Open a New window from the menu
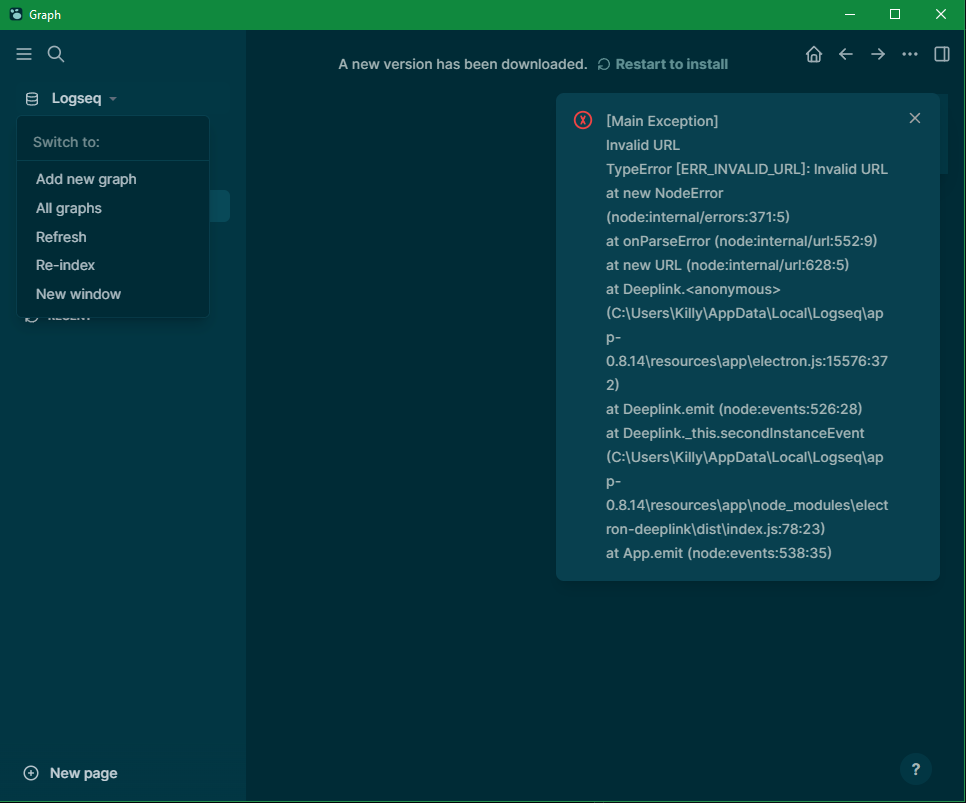The image size is (966, 803). pyautogui.click(x=78, y=294)
